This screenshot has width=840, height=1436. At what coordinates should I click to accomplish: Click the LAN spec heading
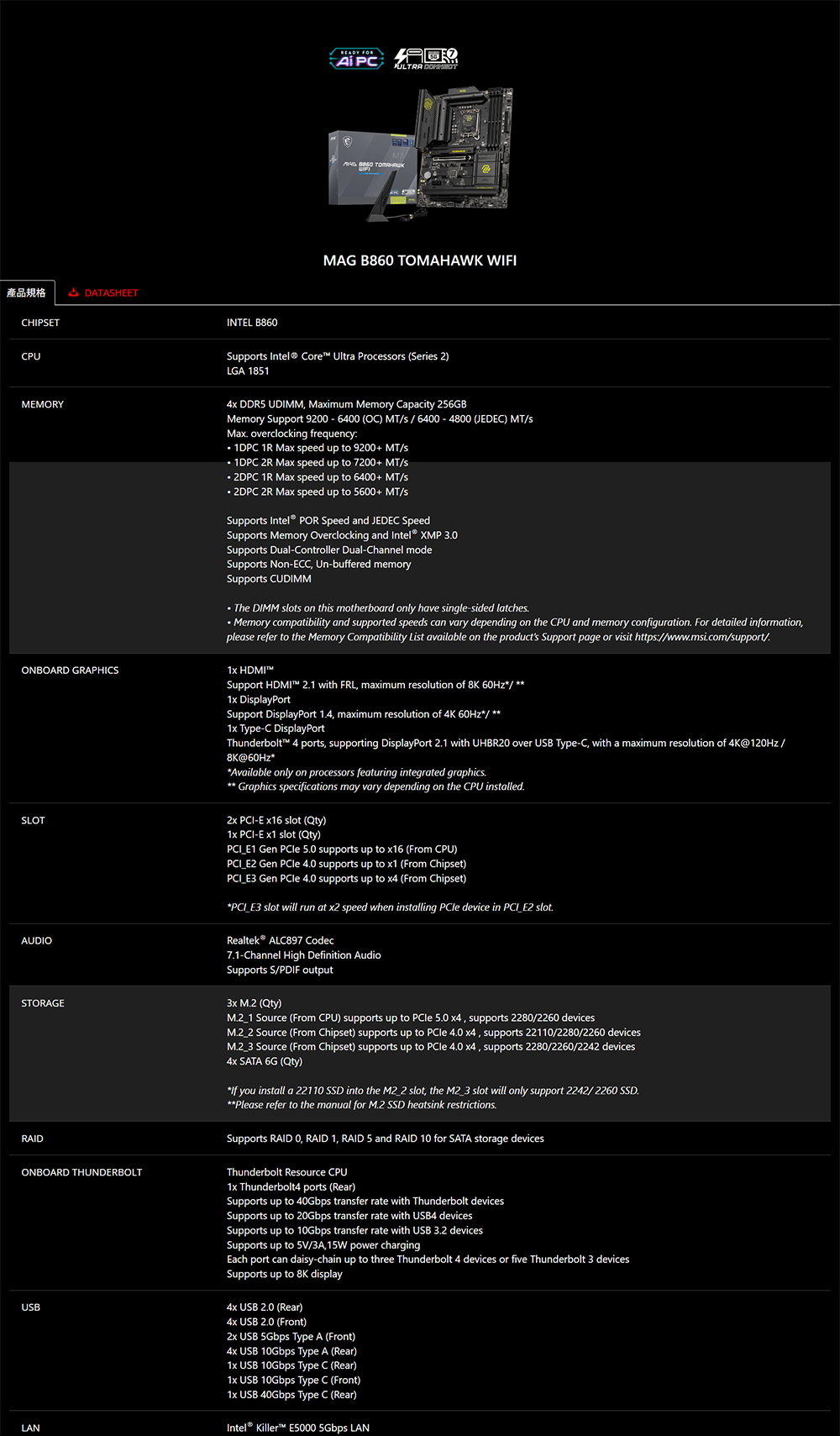coord(30,1428)
